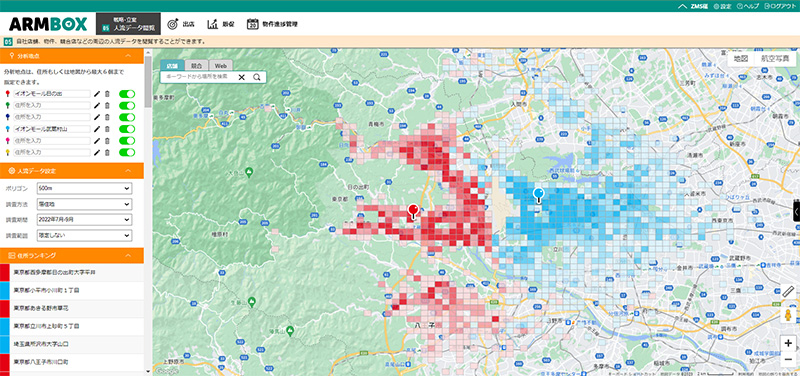Image resolution: width=800 pixels, height=376 pixels.
Task: Toggle the green pin row switch
Action: tap(127, 106)
